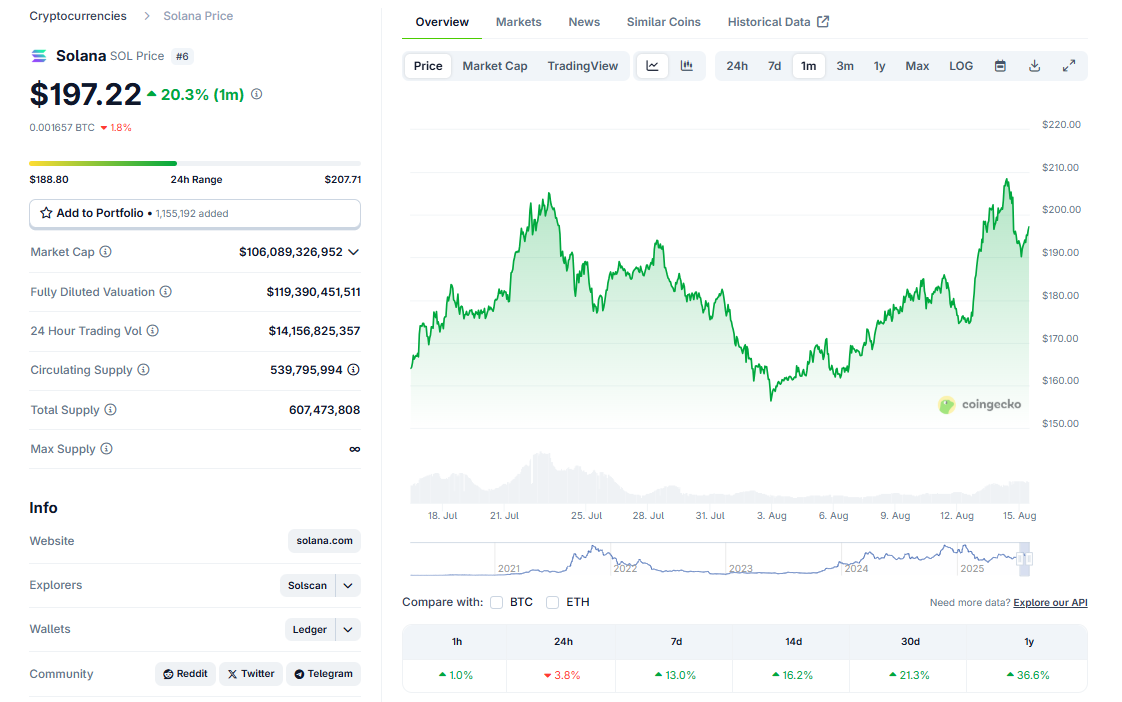1122x702 pixels.
Task: Click Add to Portfolio button
Action: coord(195,213)
